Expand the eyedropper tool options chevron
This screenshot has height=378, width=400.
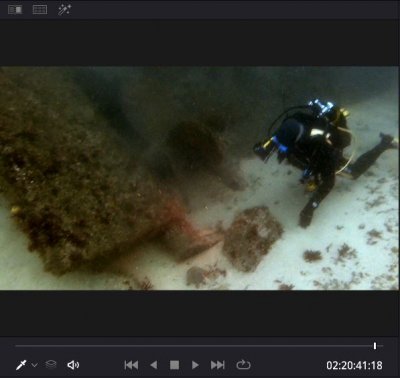[34, 365]
